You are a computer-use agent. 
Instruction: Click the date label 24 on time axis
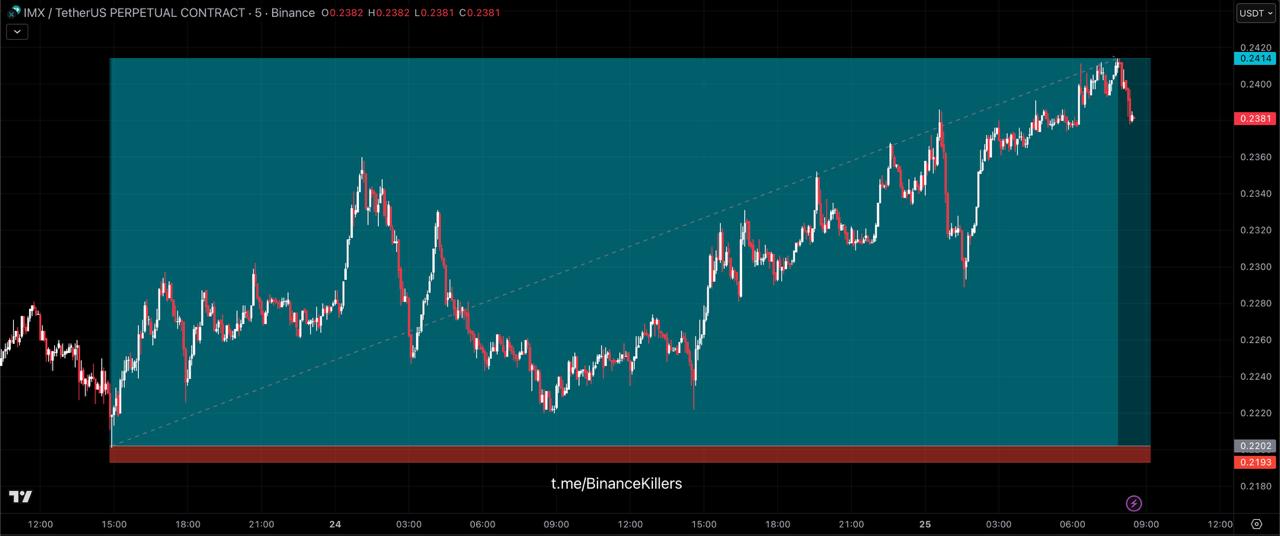[335, 524]
